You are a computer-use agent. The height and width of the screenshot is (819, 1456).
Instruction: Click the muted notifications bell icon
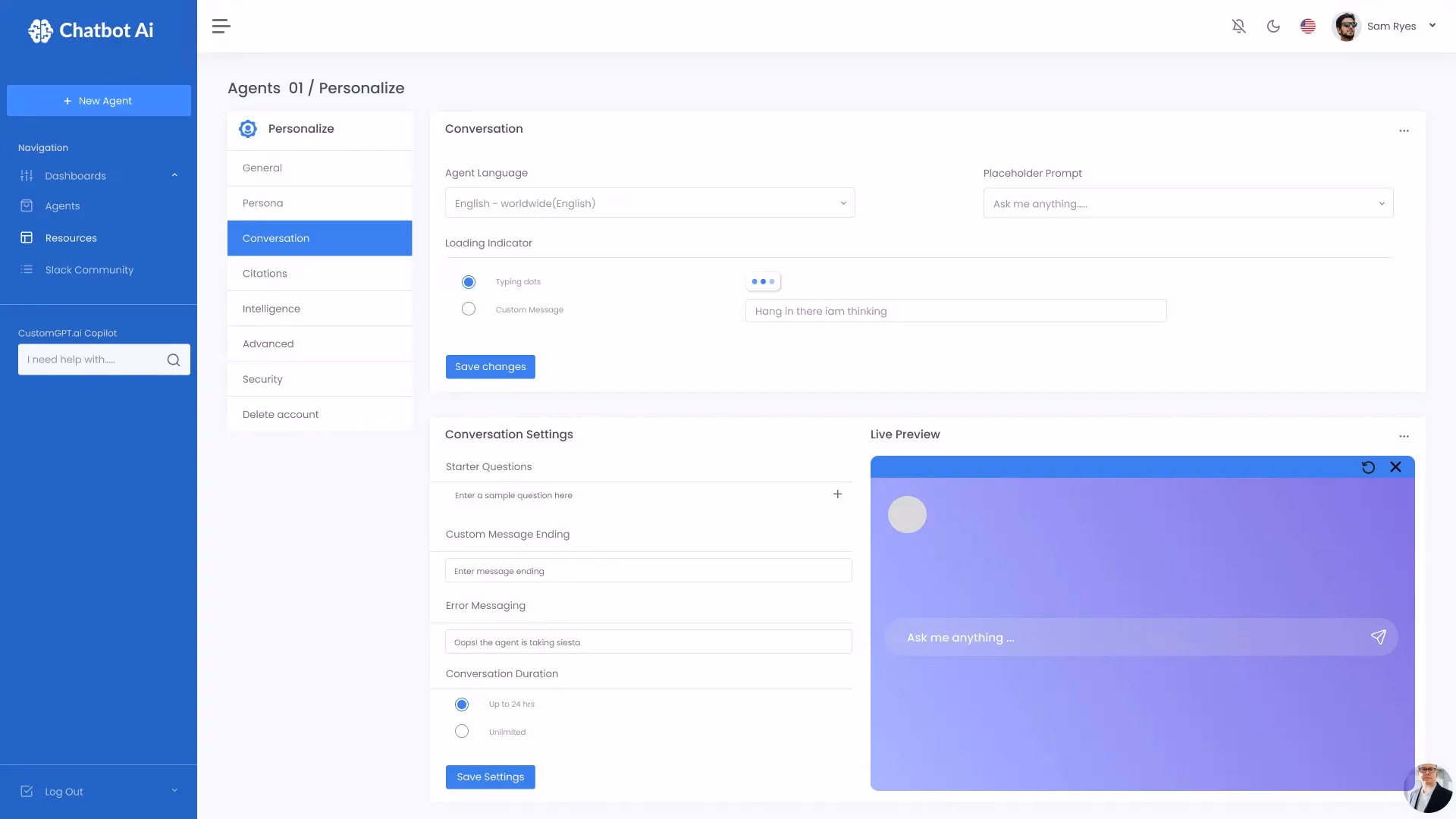click(x=1238, y=27)
